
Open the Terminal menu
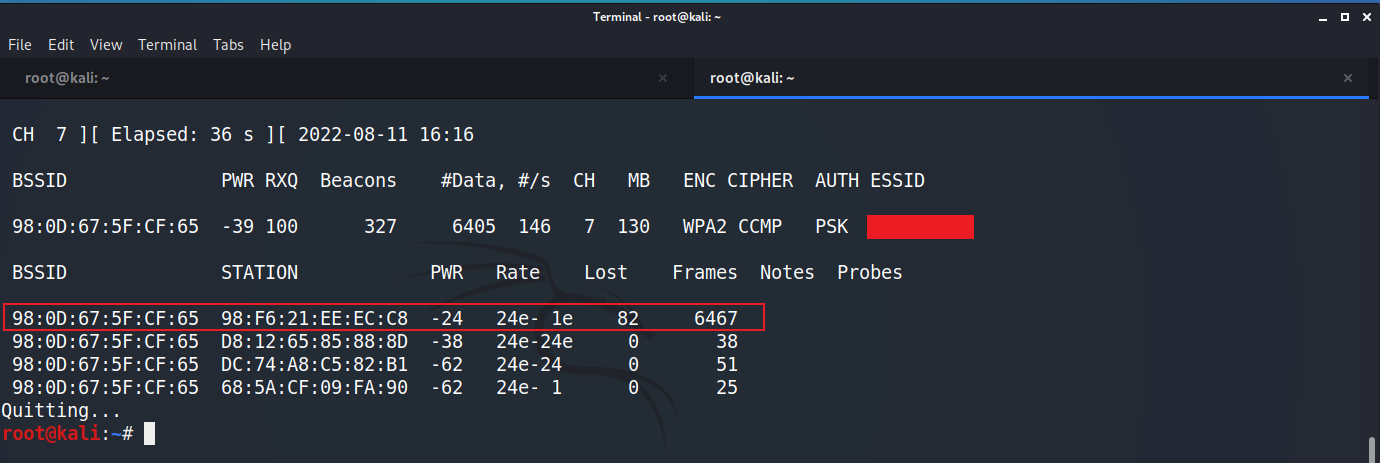(167, 45)
